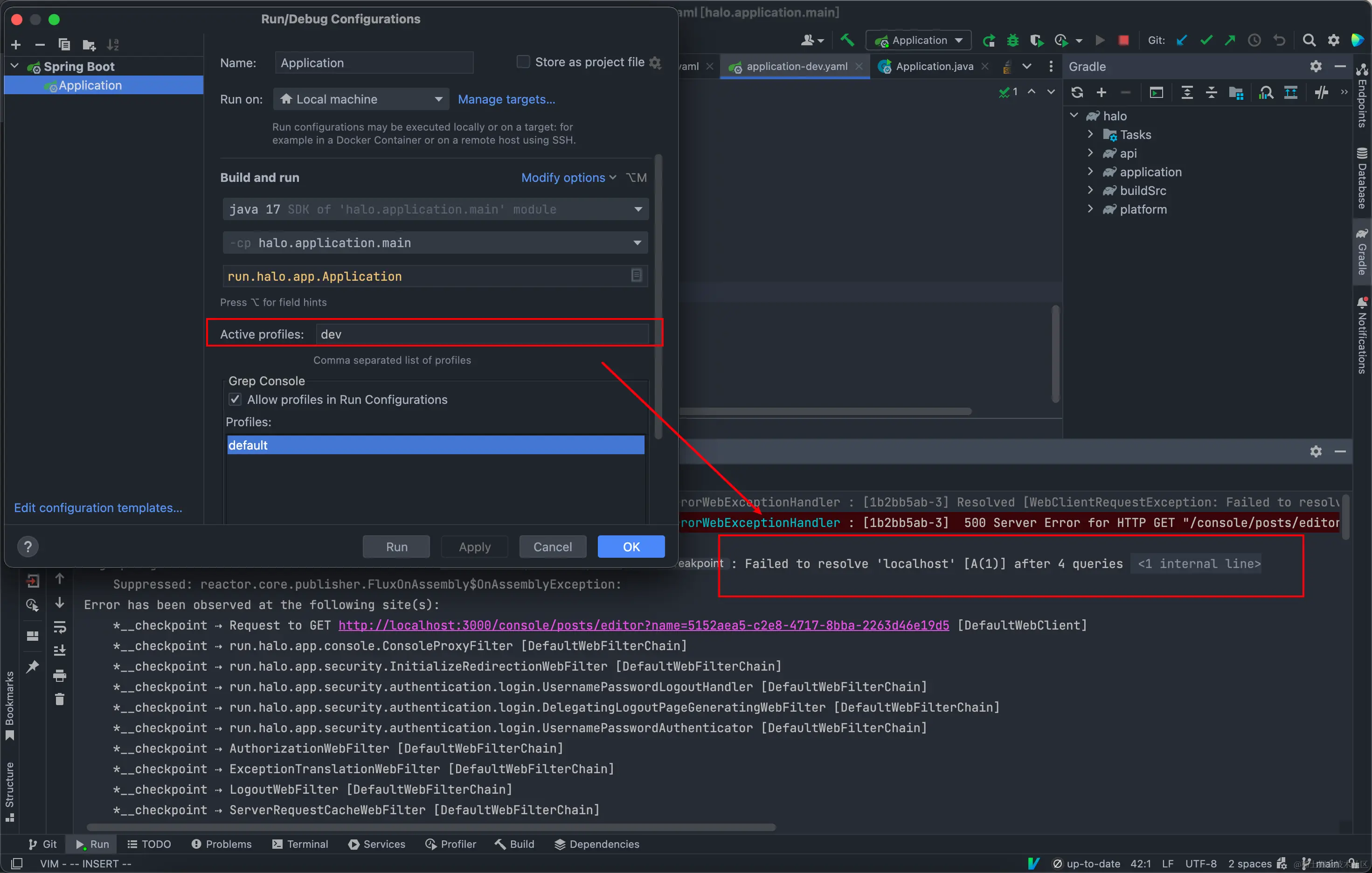Uncheck Allow profiles in Run Configurations

click(235, 400)
